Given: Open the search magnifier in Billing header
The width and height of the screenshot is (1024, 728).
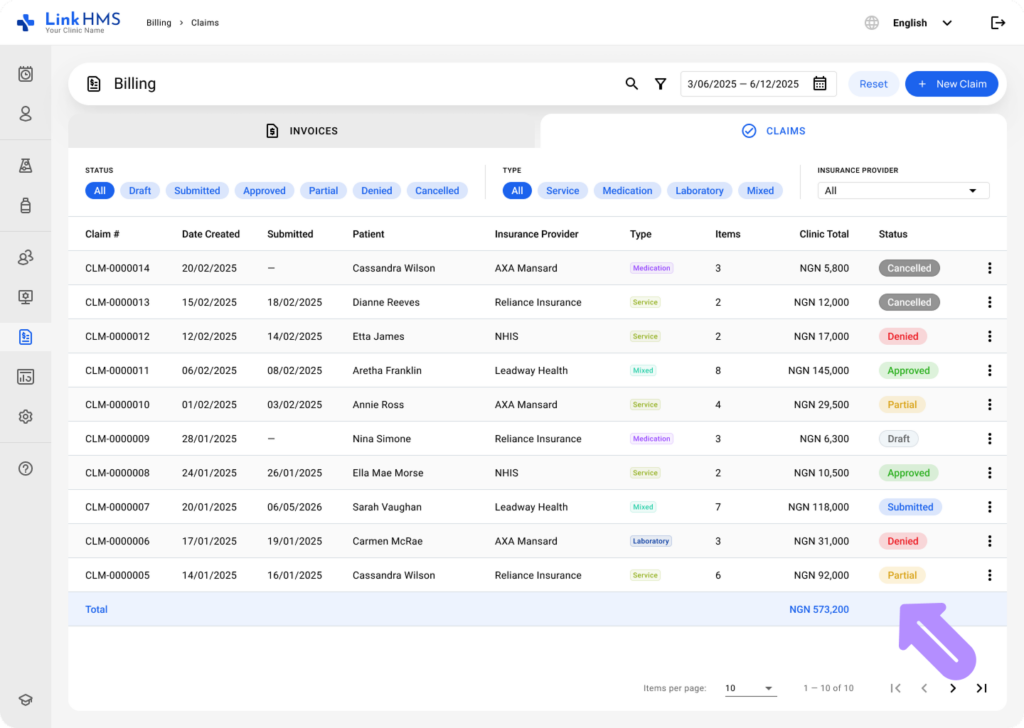Looking at the screenshot, I should click(x=631, y=84).
